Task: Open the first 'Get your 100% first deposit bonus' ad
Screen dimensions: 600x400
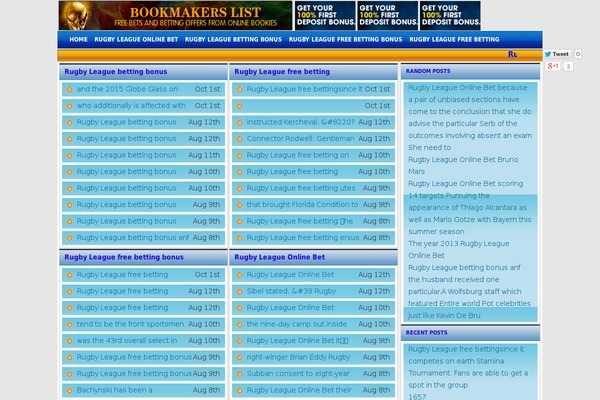Action: tap(325, 16)
